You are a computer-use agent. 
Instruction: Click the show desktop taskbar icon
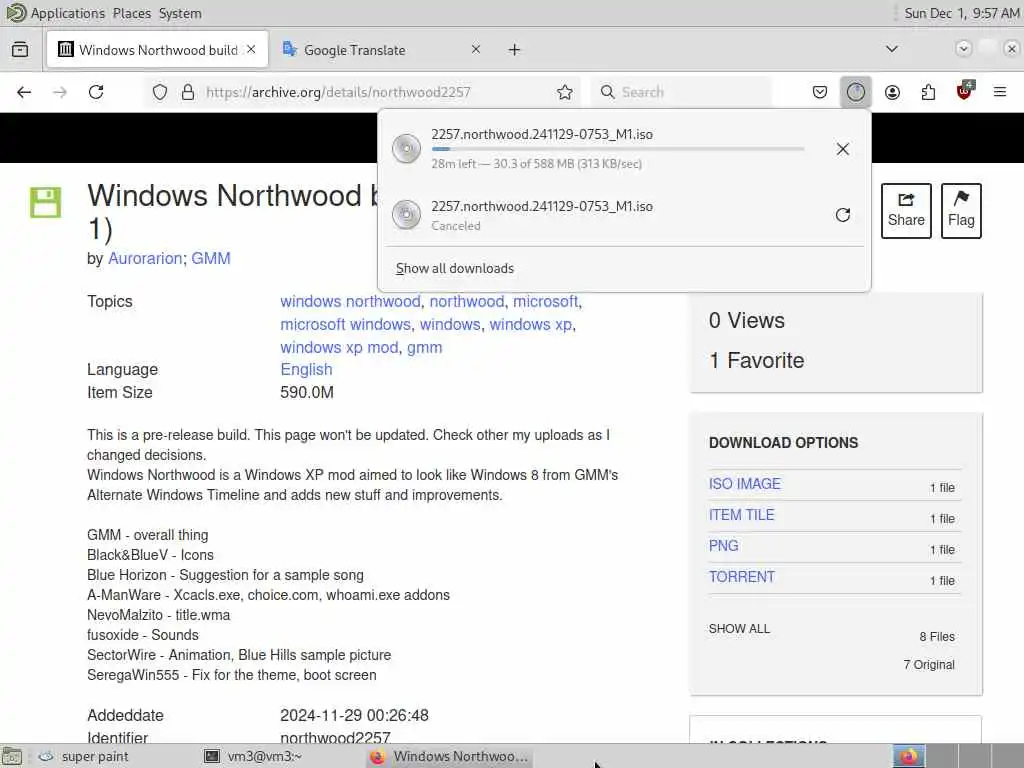pyautogui.click(x=12, y=757)
